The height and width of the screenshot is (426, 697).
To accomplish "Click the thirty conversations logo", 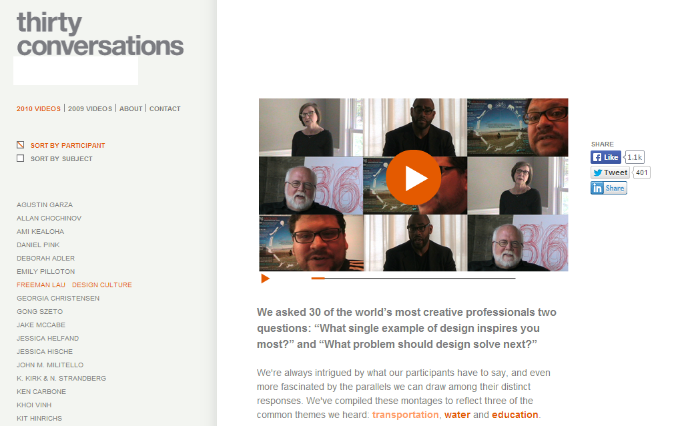I will [100, 34].
